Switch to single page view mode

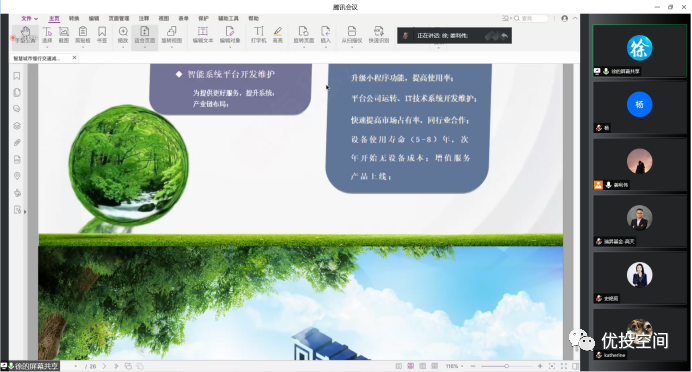point(399,366)
